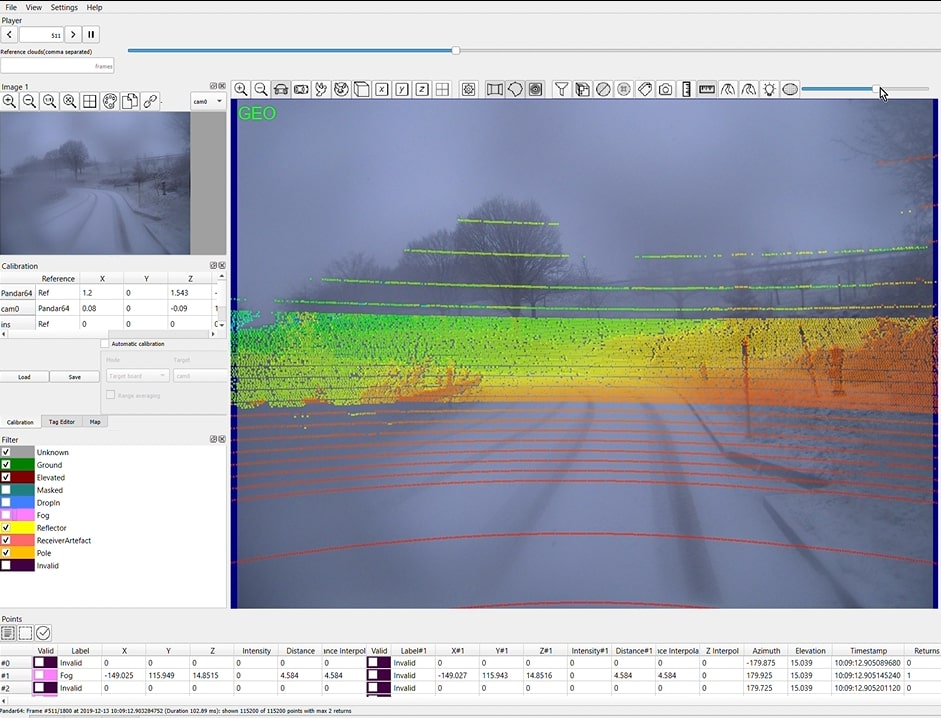Switch to the Map tab
The image size is (941, 718).
click(95, 422)
